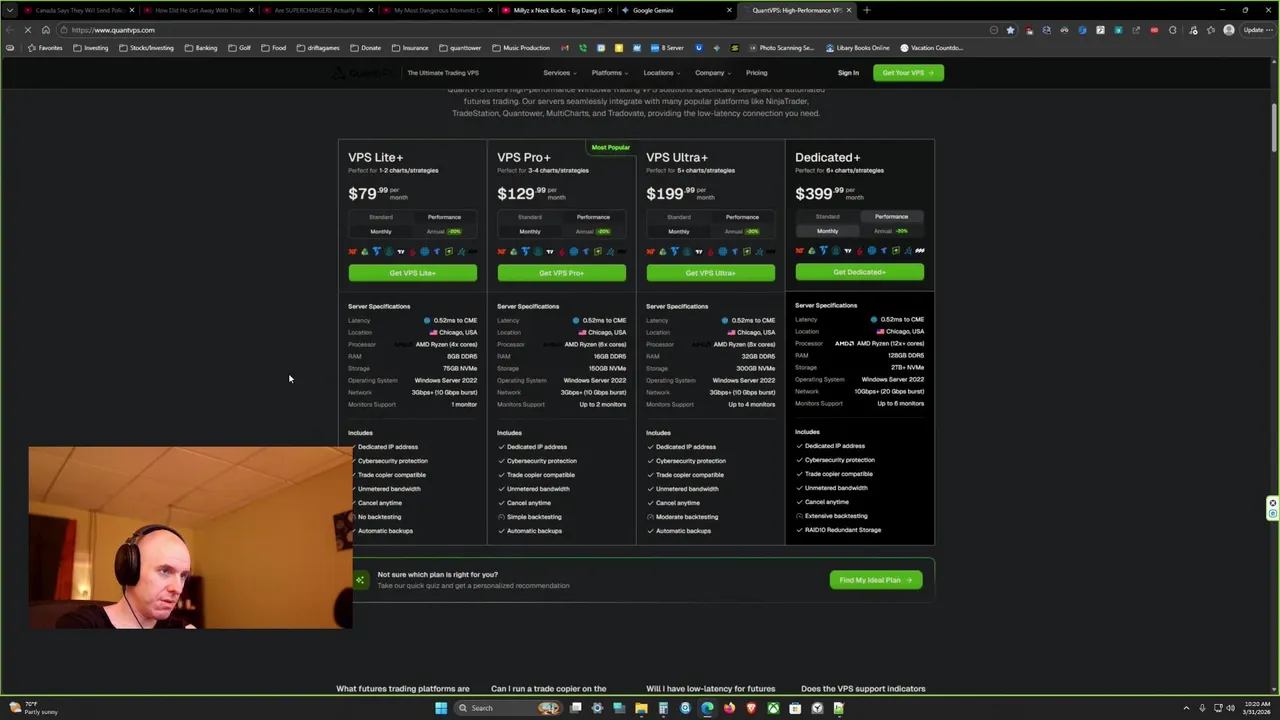Select Standard tier on the Dedicated+ card

(x=827, y=216)
